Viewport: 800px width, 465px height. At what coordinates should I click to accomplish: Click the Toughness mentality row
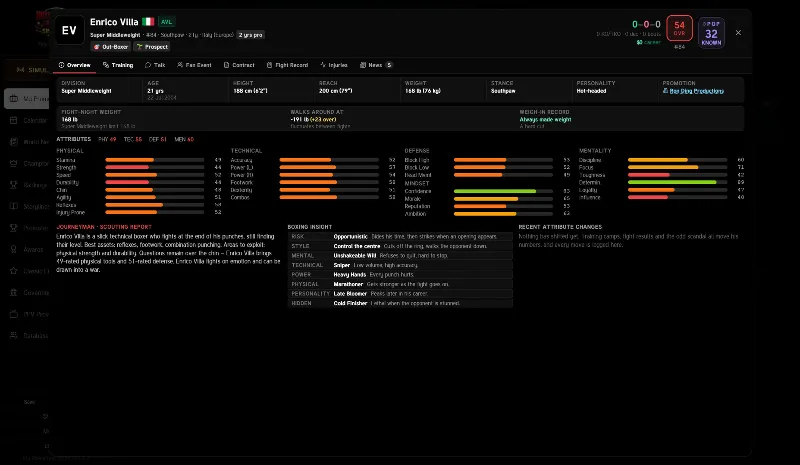(661, 175)
